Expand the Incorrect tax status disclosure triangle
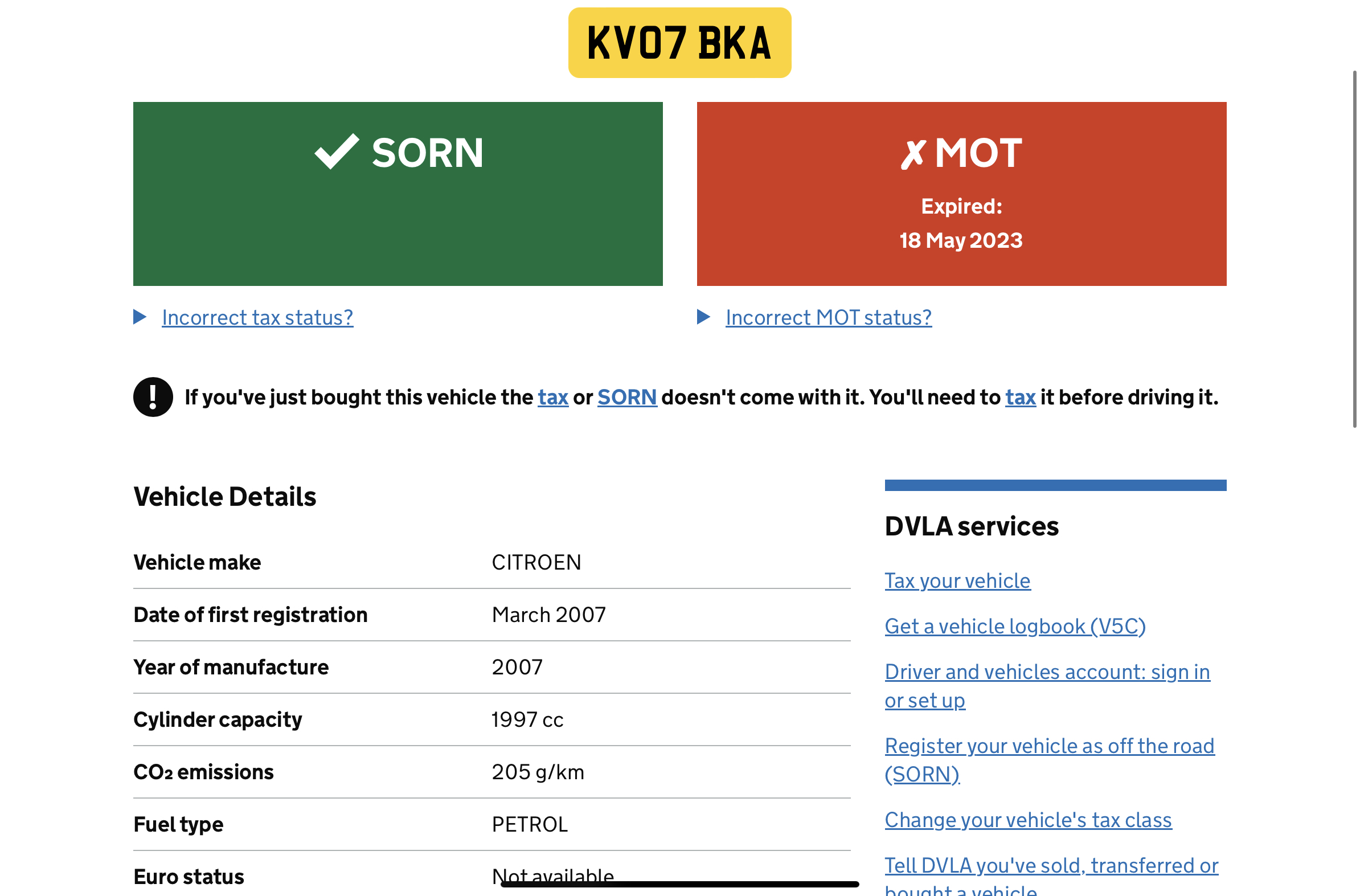 pos(140,317)
